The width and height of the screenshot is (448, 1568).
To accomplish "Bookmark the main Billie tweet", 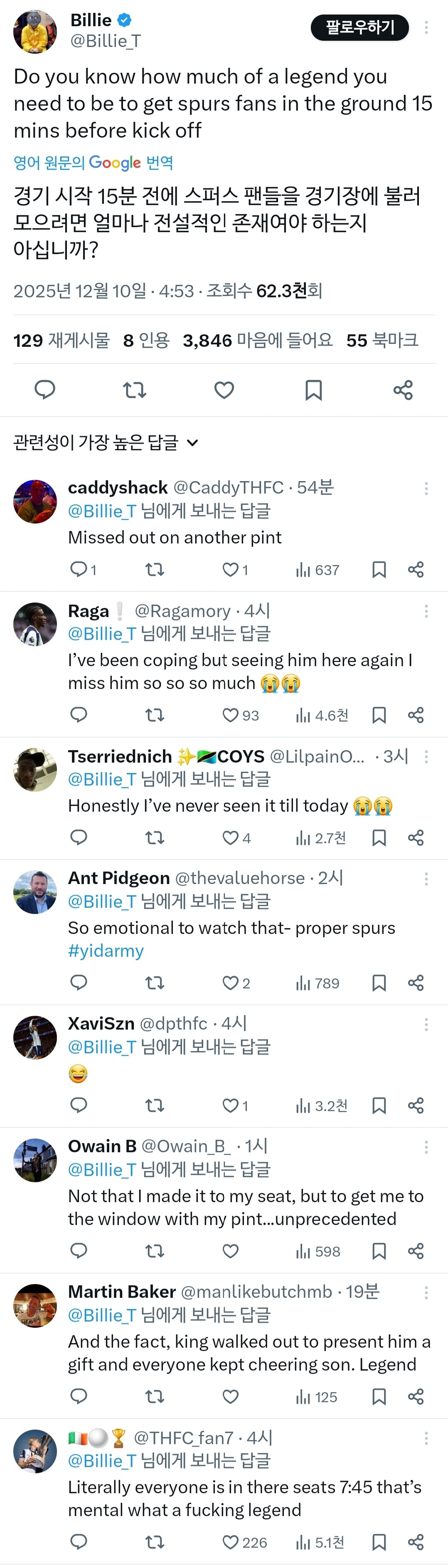I will click(313, 390).
